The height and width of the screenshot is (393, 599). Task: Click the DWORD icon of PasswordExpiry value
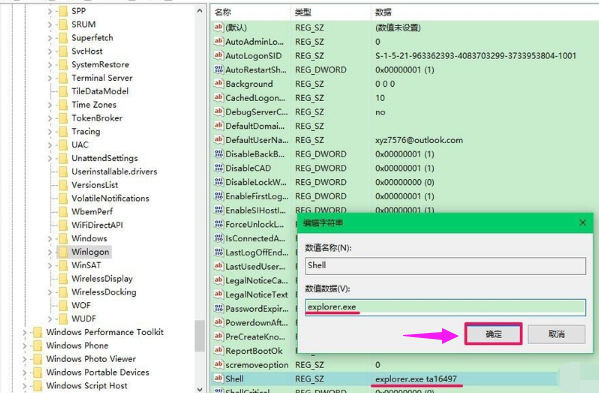219,308
